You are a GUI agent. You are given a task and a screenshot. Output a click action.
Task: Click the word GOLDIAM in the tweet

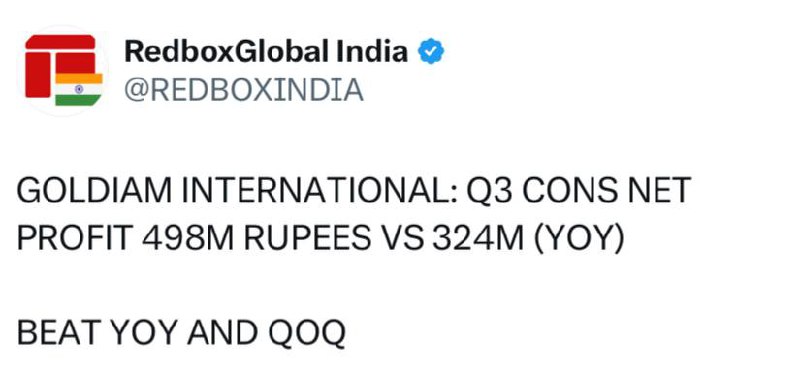(x=94, y=191)
